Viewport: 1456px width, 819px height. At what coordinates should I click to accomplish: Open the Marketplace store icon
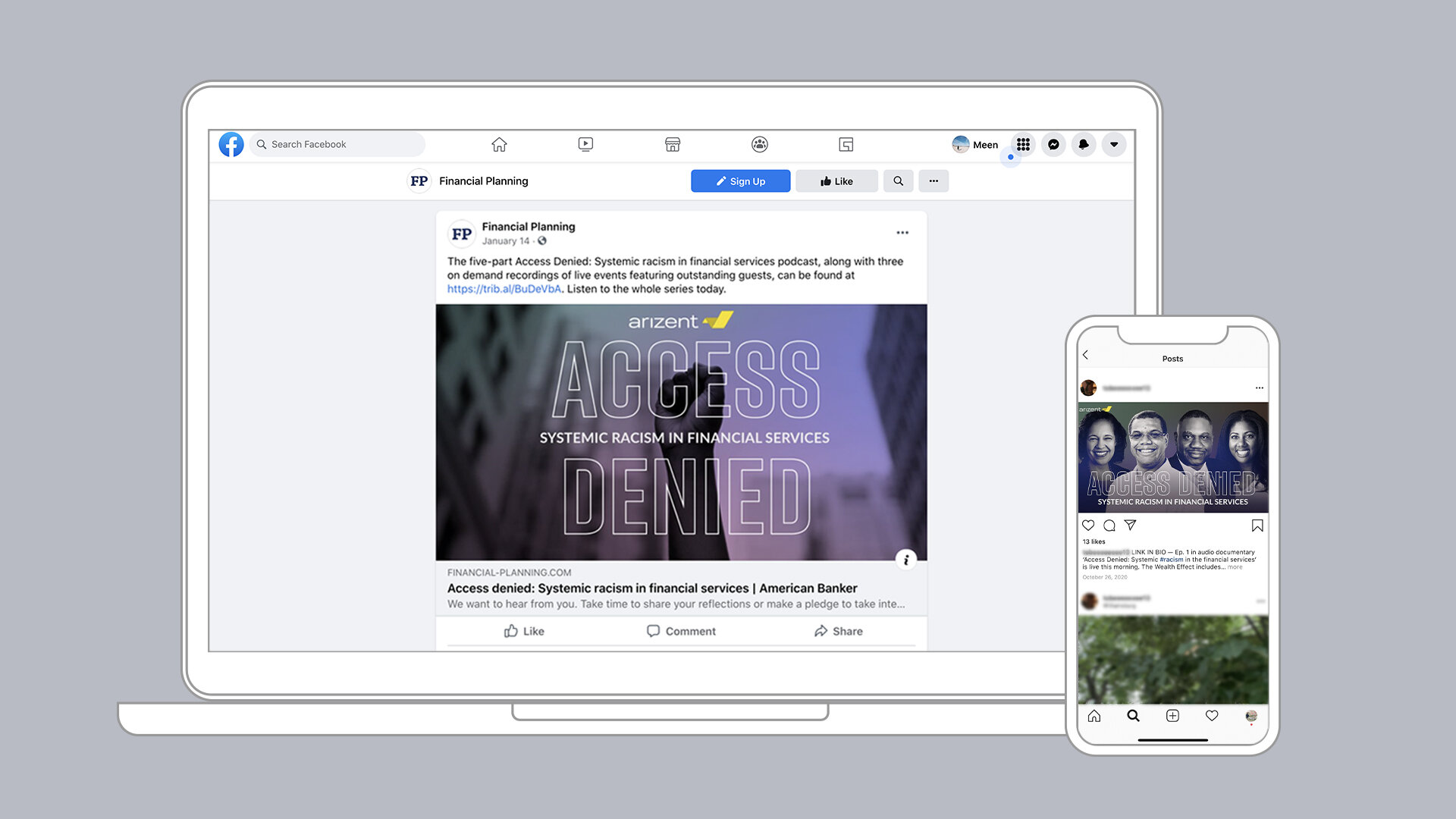(x=673, y=144)
